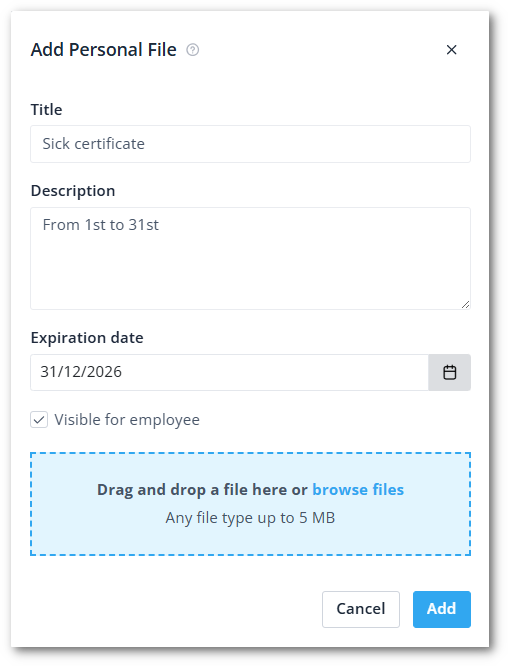Click the Title input field
The image size is (508, 666).
click(x=250, y=144)
